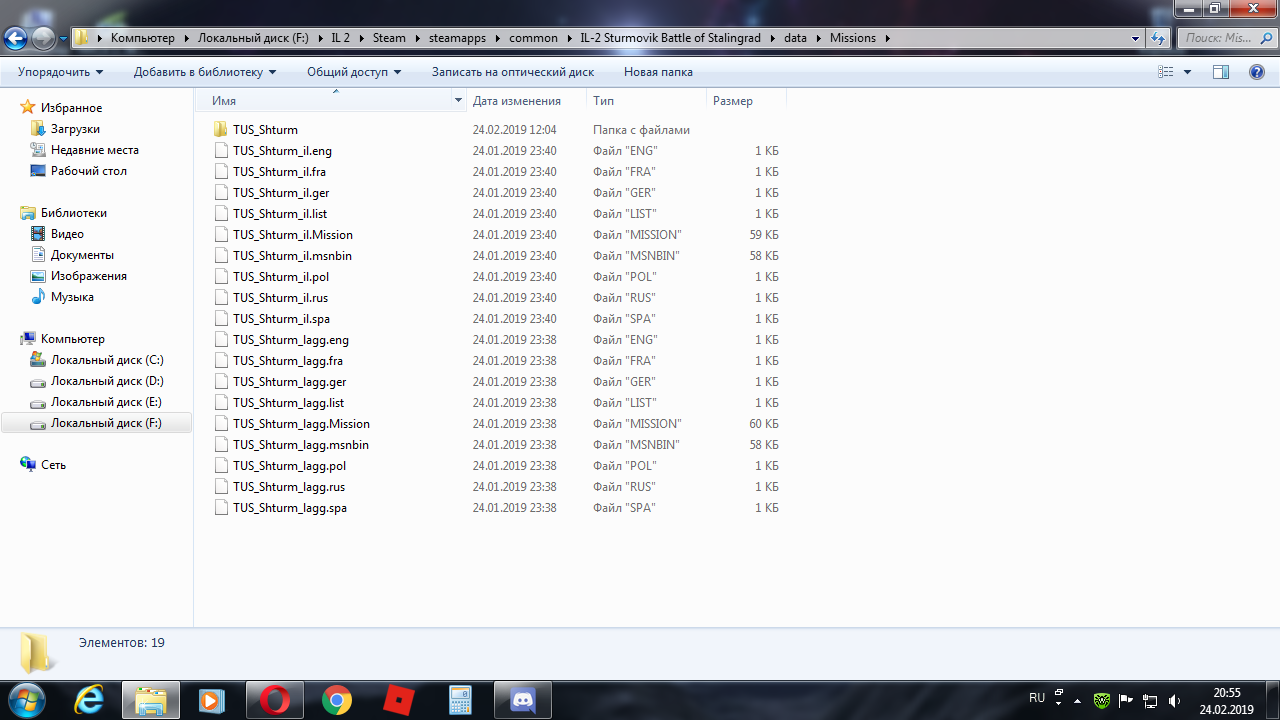Open the calculator taskbar icon
The image size is (1280, 720).
coord(460,700)
